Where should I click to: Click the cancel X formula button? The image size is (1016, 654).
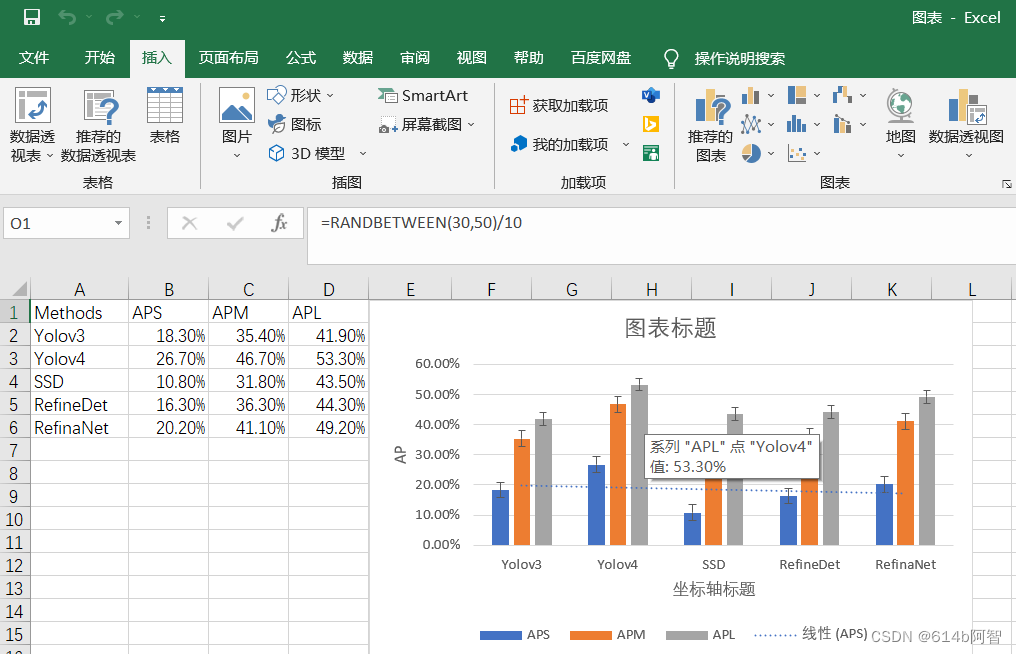(x=189, y=224)
